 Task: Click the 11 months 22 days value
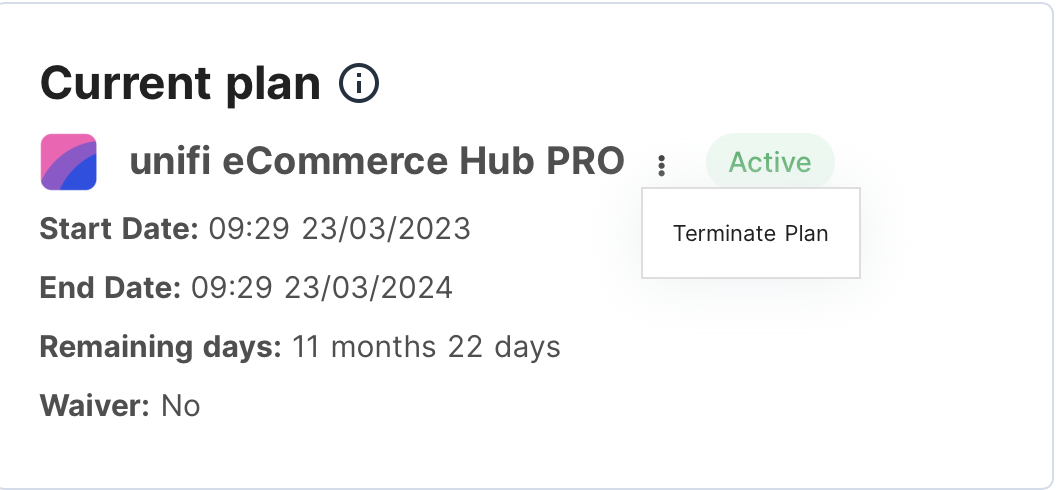426,347
